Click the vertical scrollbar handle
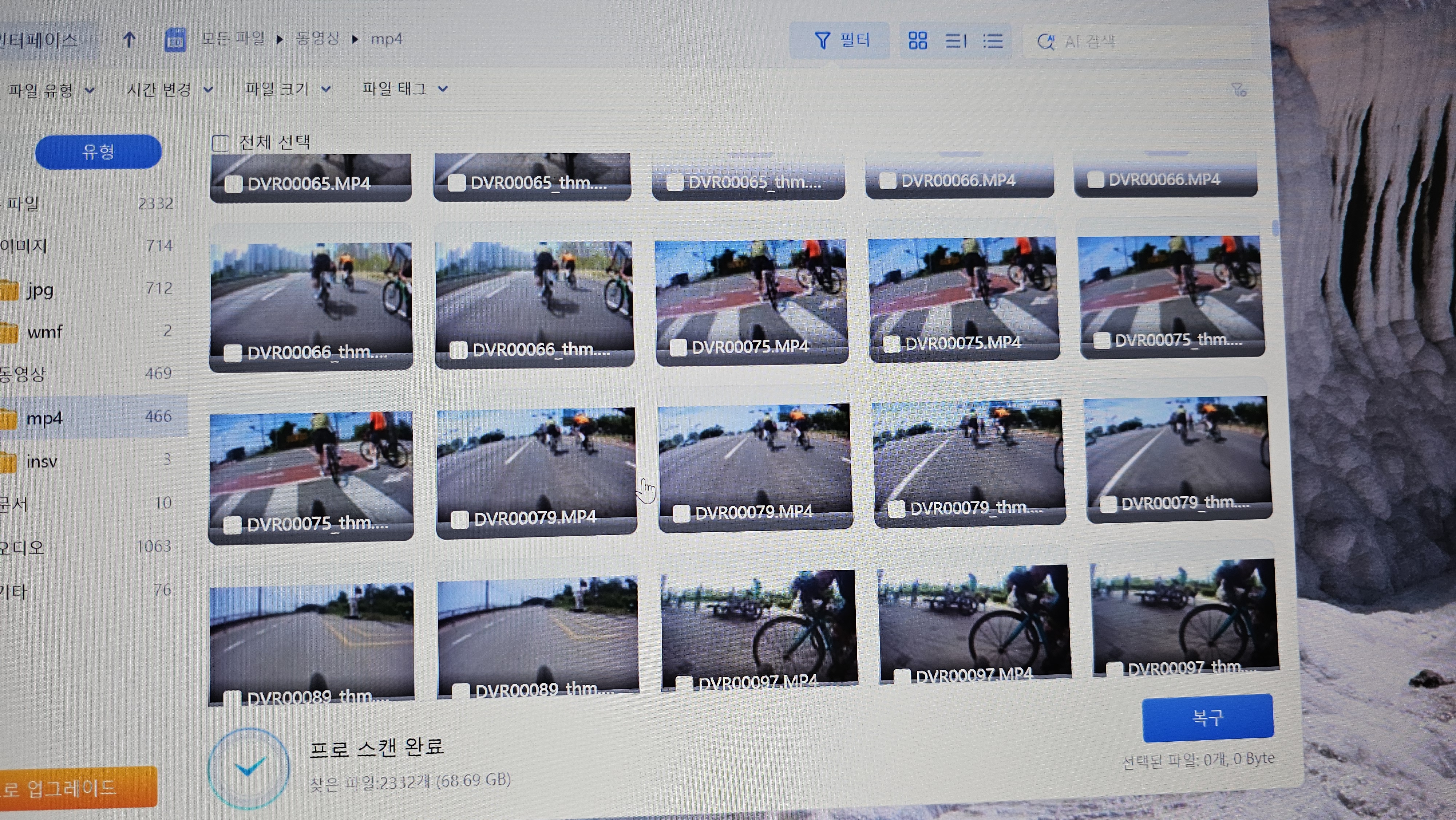 point(1275,227)
